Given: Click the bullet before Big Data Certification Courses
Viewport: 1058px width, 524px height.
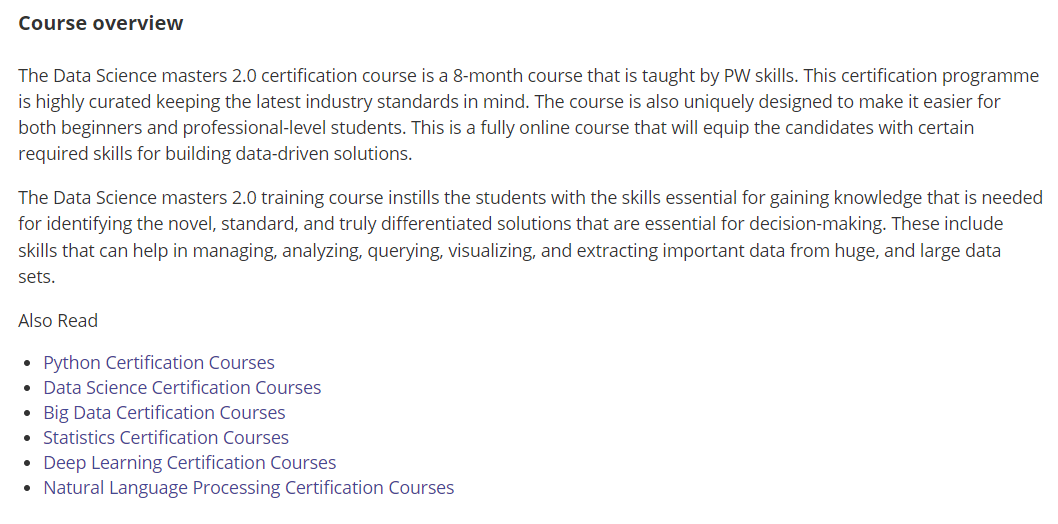Looking at the screenshot, I should (26, 413).
